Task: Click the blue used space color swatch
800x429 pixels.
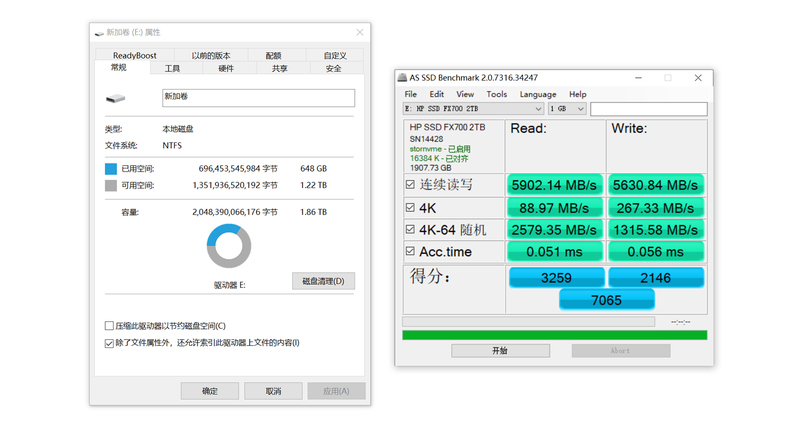Action: (x=111, y=169)
